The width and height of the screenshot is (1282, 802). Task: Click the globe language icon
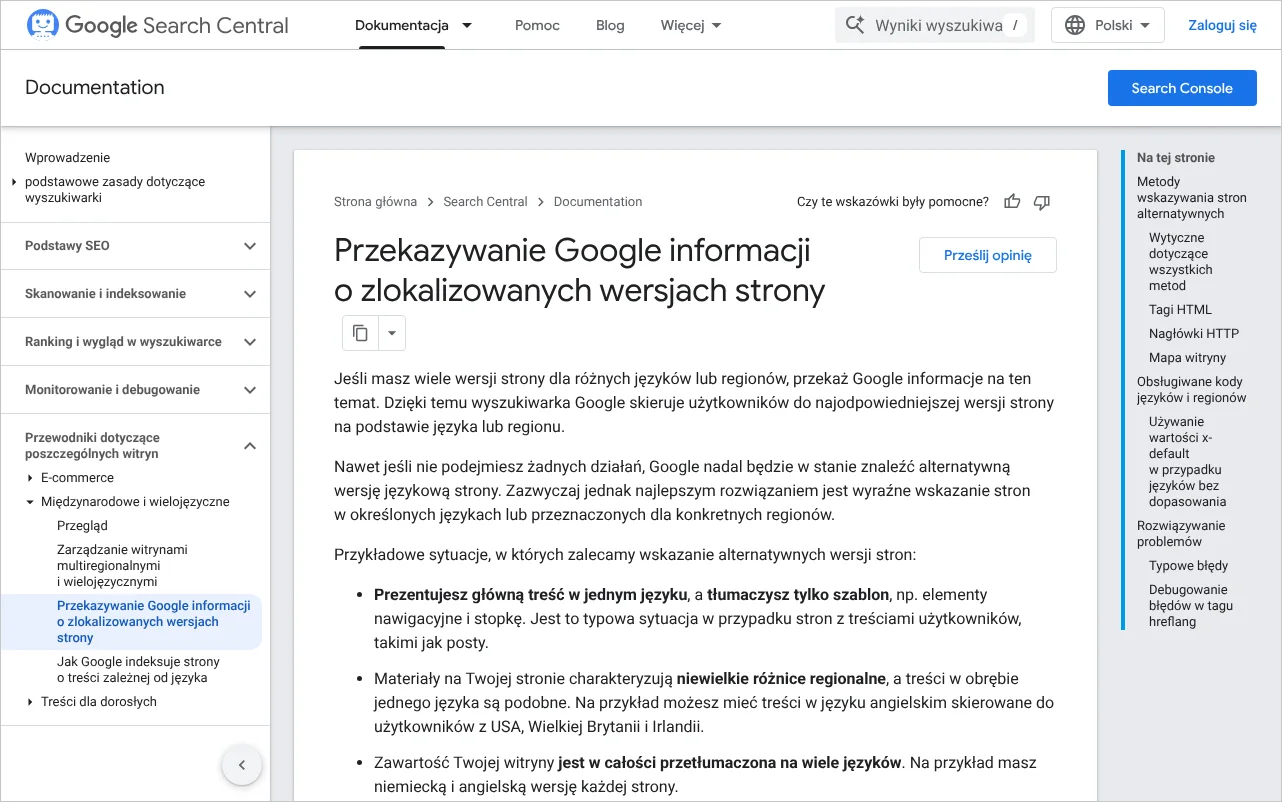click(x=1075, y=25)
